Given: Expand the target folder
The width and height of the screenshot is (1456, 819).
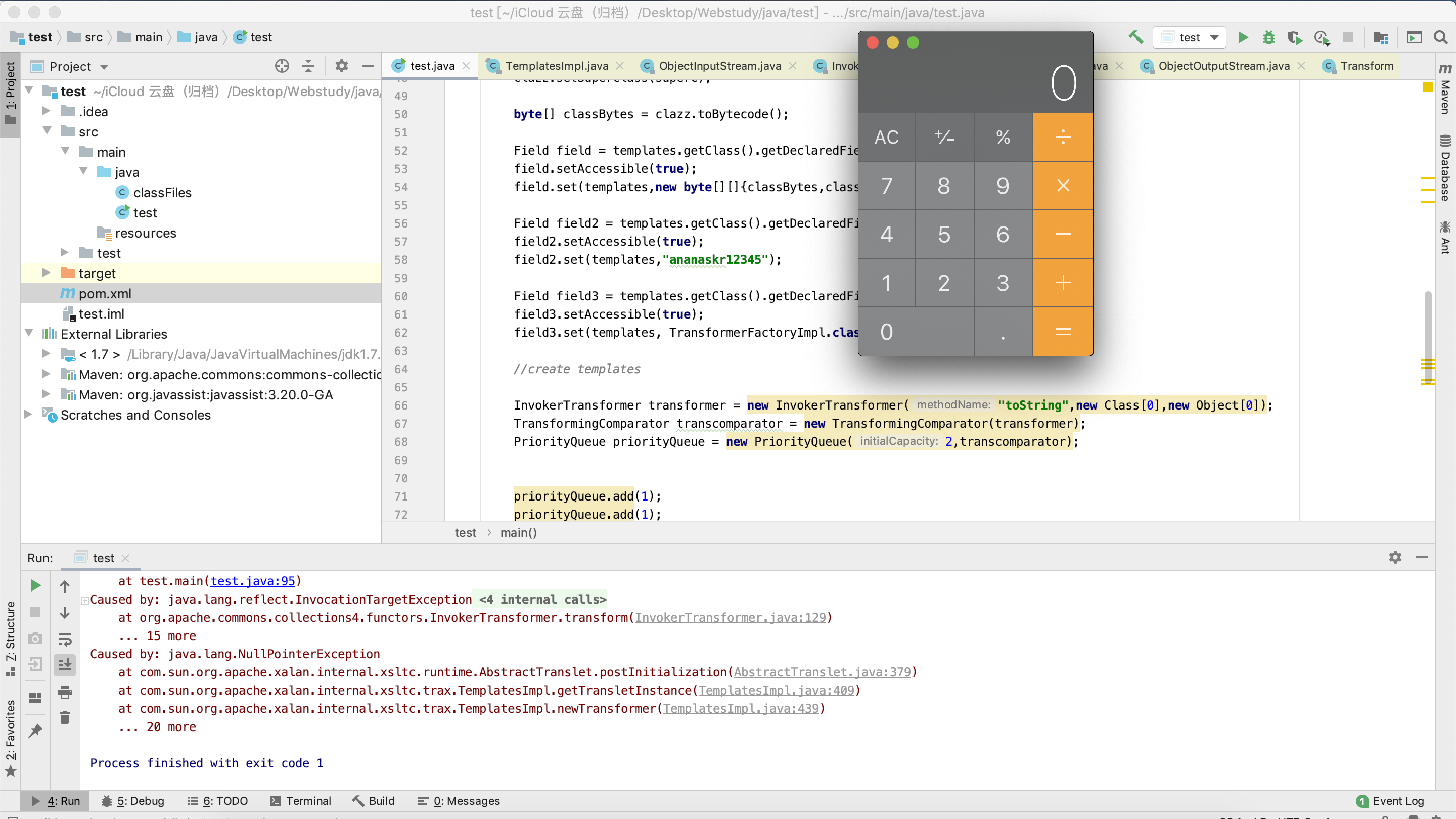Looking at the screenshot, I should pyautogui.click(x=47, y=273).
